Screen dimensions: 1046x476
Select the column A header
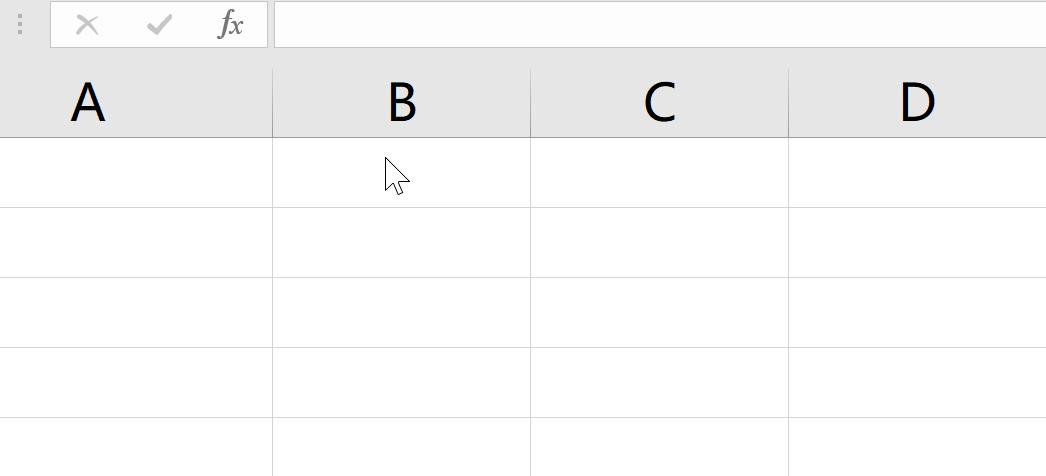pos(136,103)
